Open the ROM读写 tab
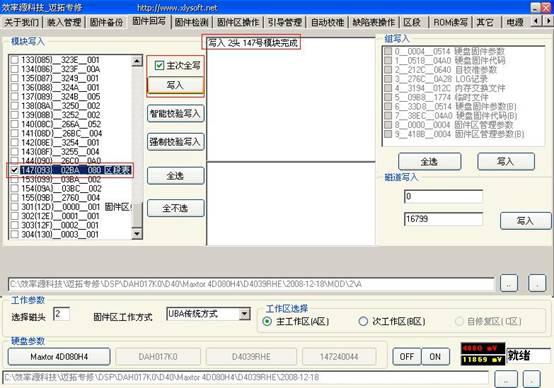The width and height of the screenshot is (554, 388). pyautogui.click(x=450, y=22)
